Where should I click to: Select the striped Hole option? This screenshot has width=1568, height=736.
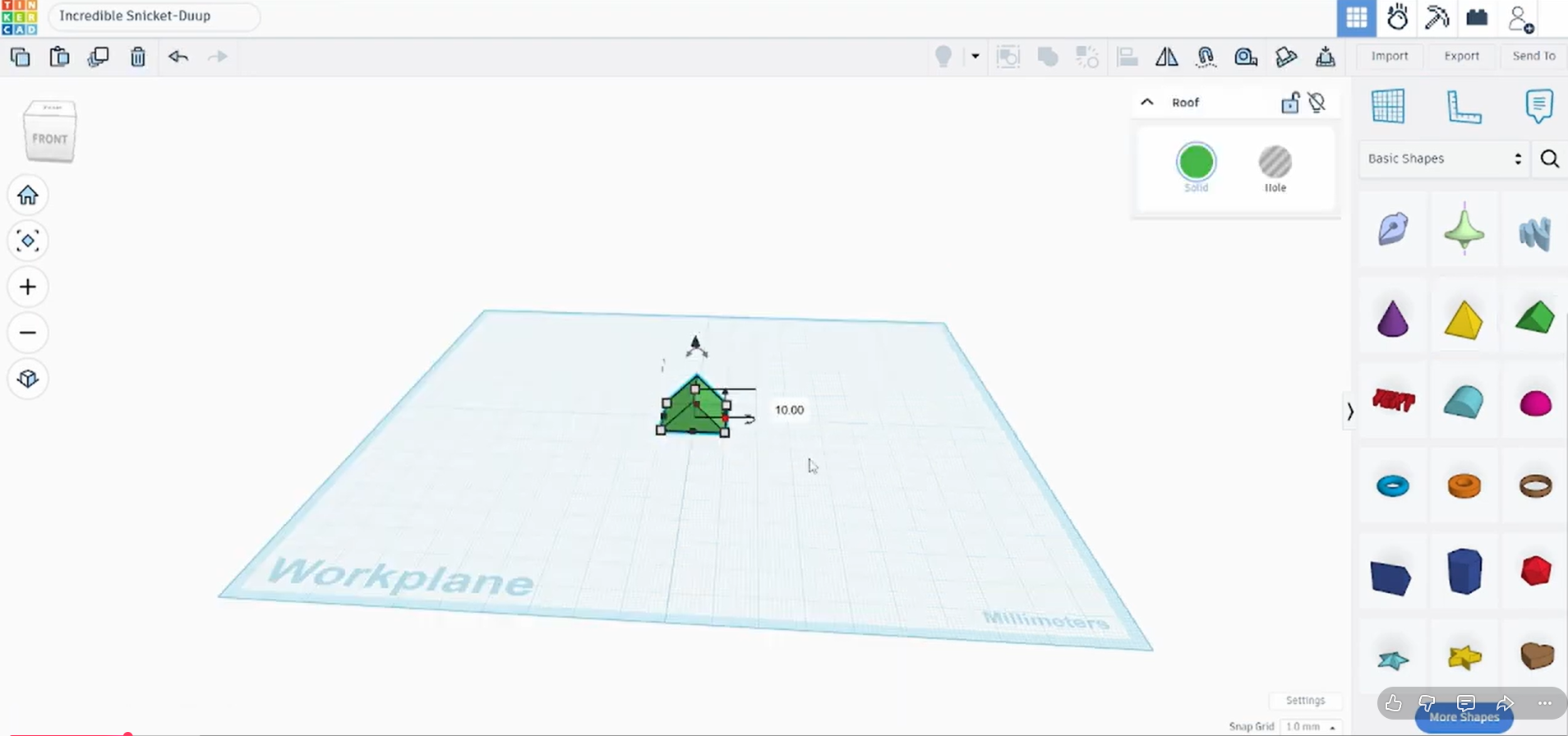1275,162
